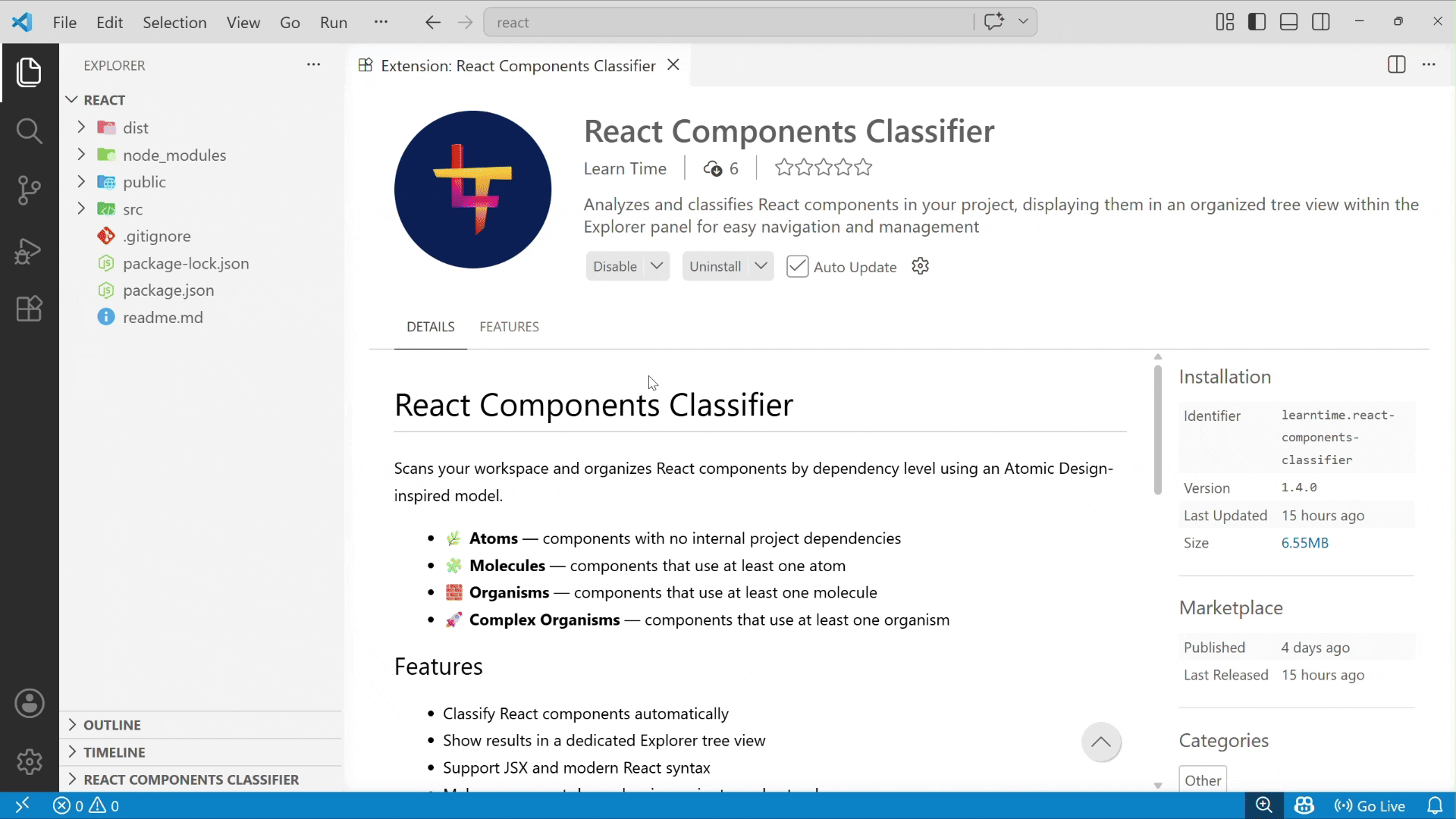The width and height of the screenshot is (1456, 819).
Task: Toggle Secondary Side Bar visibility
Action: tap(1320, 22)
